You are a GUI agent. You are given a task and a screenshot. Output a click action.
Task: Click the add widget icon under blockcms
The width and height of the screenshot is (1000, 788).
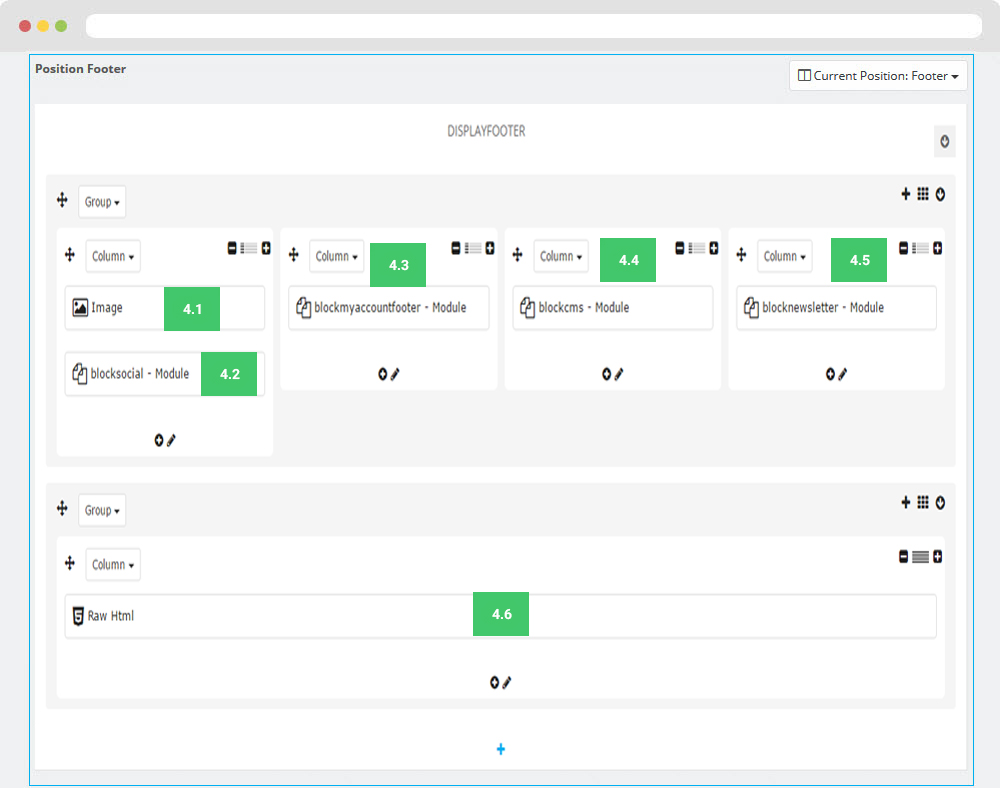[606, 374]
